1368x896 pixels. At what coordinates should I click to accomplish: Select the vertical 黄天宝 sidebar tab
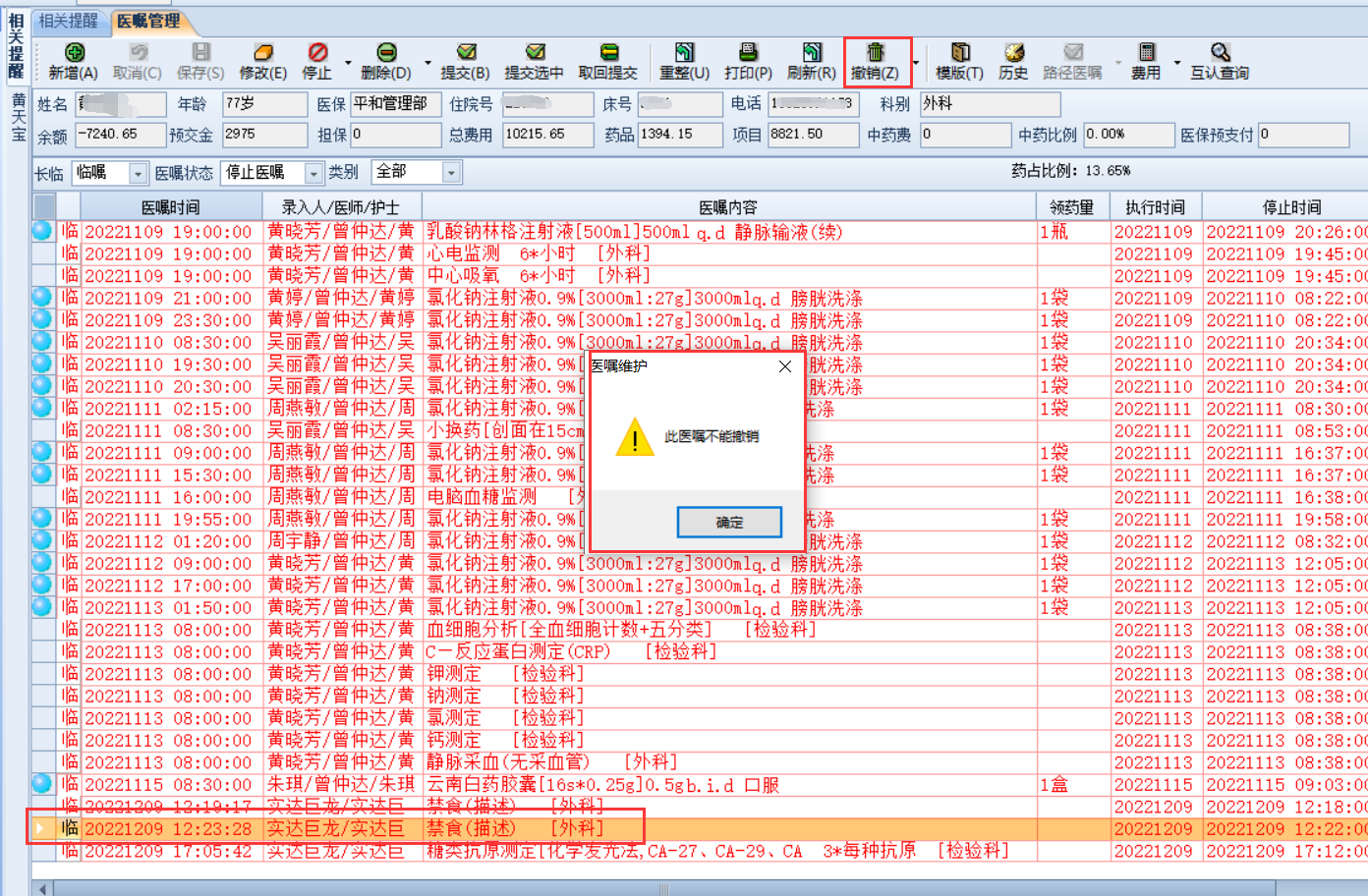coord(18,118)
